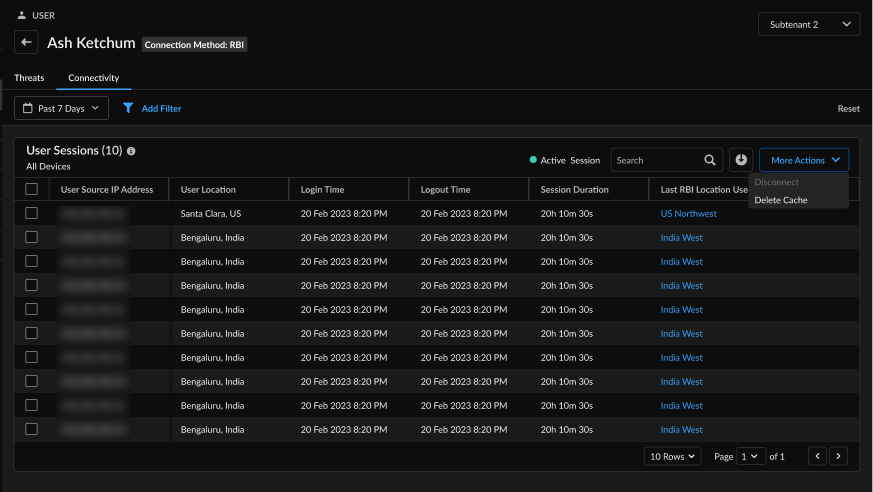Click the download icon button
This screenshot has height=492, width=873.
(740, 160)
